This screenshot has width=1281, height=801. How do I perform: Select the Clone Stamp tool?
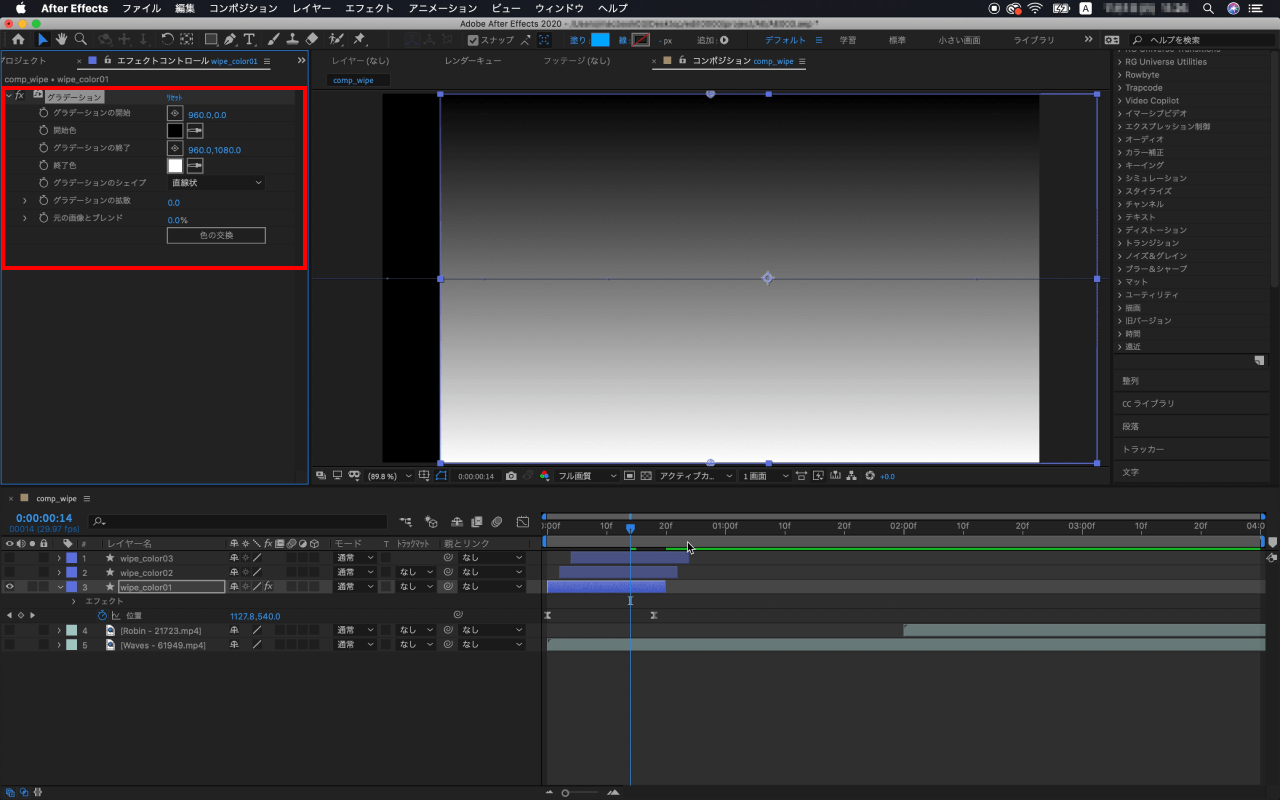(292, 40)
